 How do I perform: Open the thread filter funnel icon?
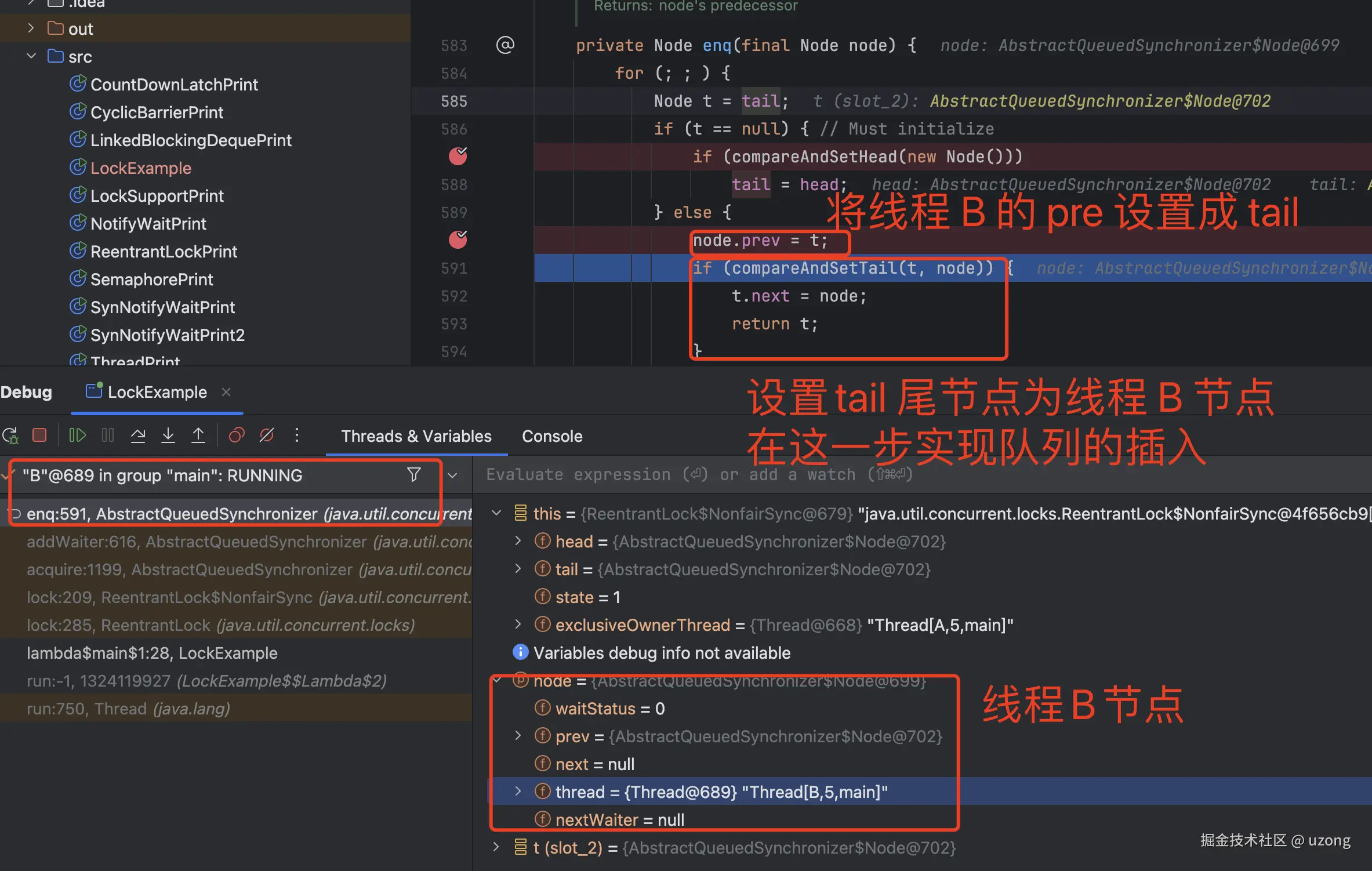(413, 475)
